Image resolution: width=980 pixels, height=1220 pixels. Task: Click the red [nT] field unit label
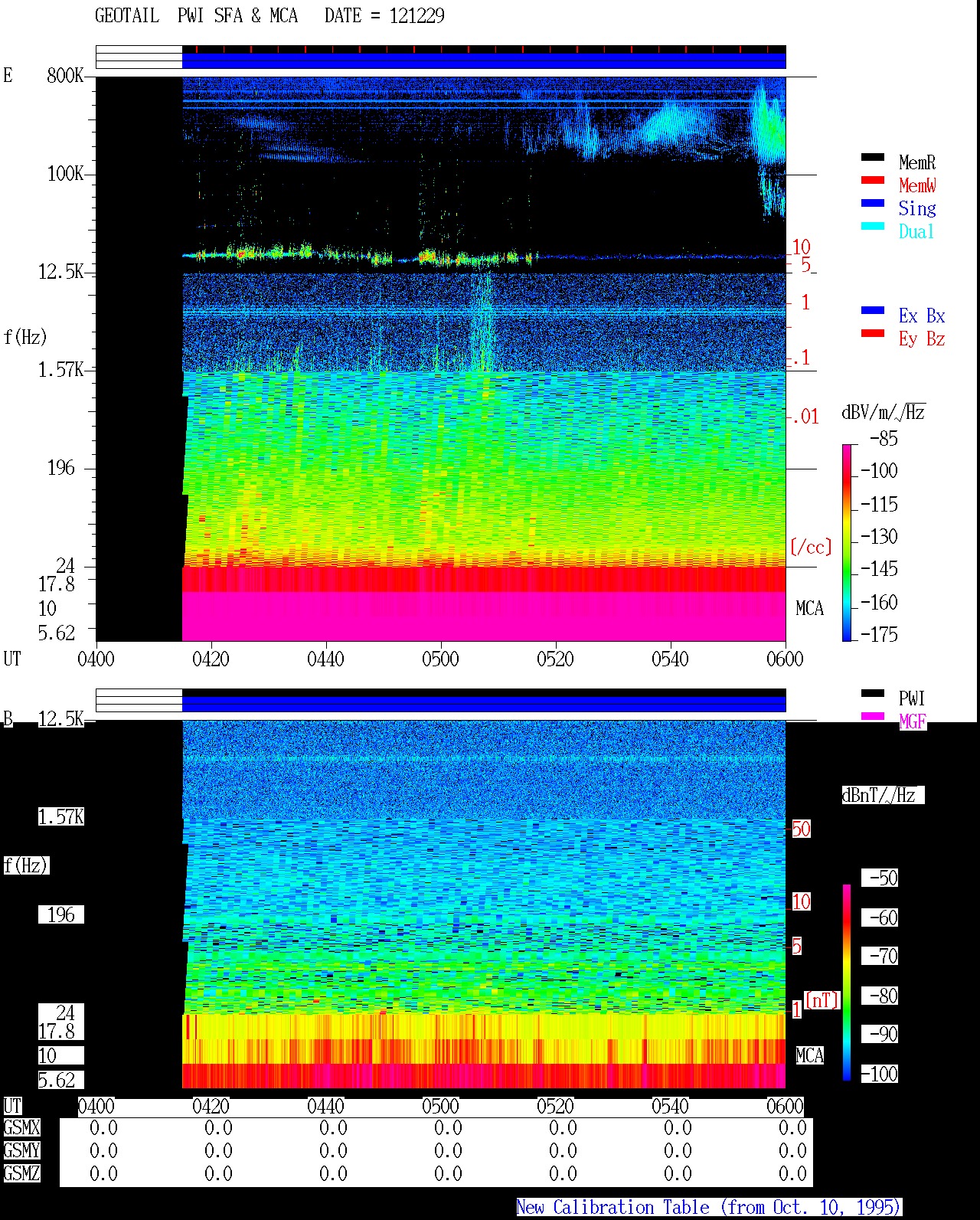click(x=823, y=1000)
